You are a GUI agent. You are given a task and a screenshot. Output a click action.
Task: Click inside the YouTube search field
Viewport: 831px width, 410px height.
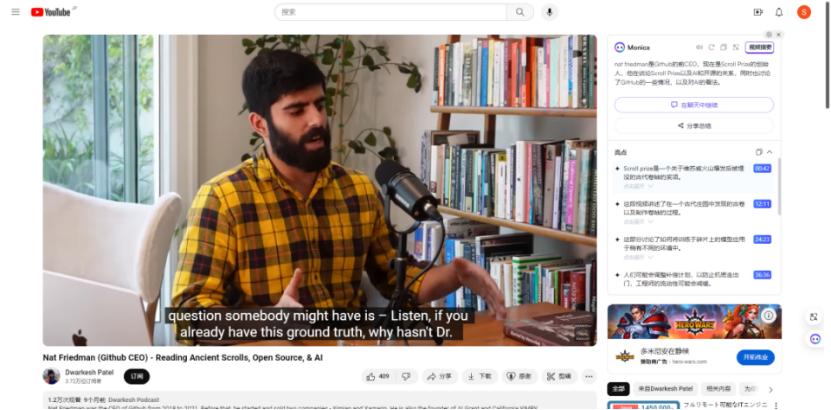pos(391,12)
